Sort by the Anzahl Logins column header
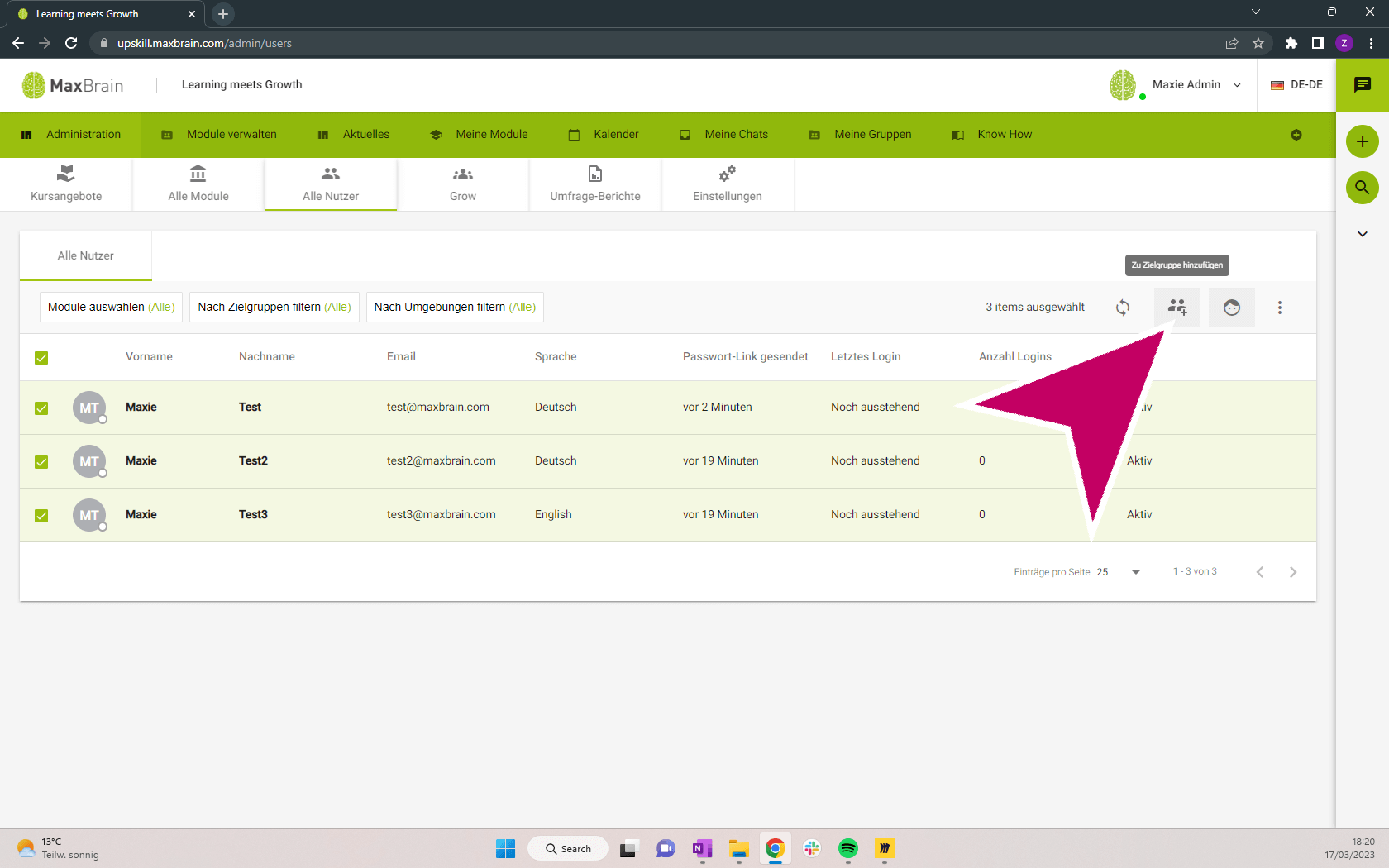Viewport: 1389px width, 868px height. pos(1015,357)
